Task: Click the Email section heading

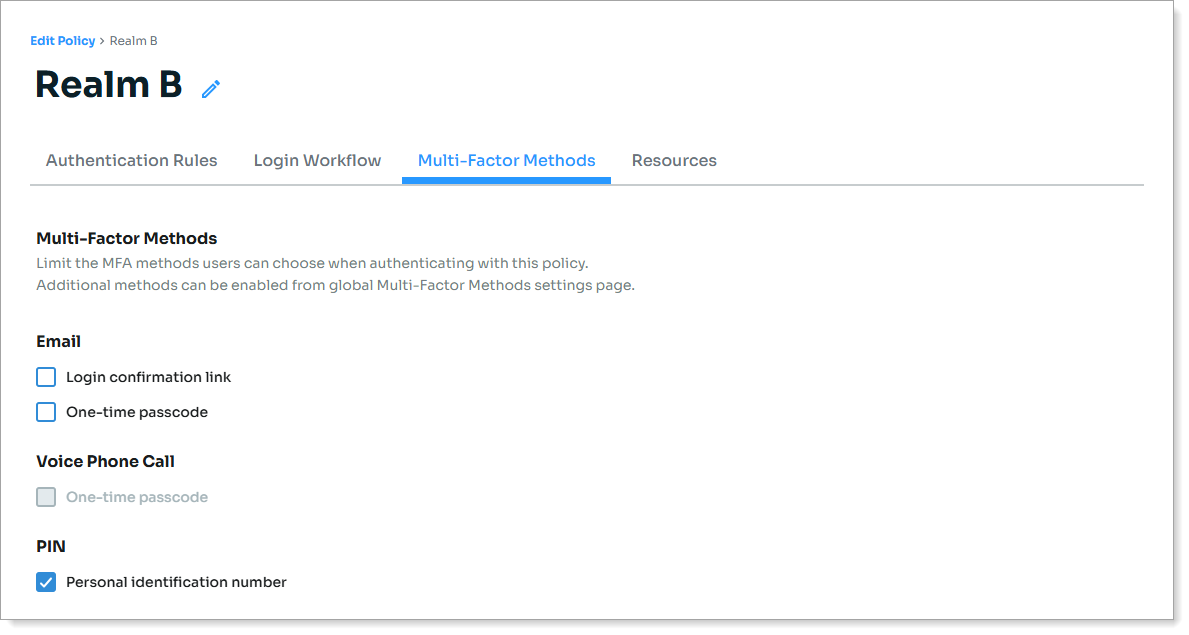Action: pos(58,341)
